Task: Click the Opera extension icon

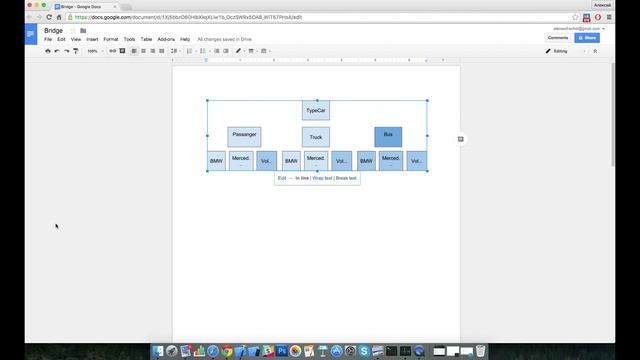Action: tap(598, 17)
